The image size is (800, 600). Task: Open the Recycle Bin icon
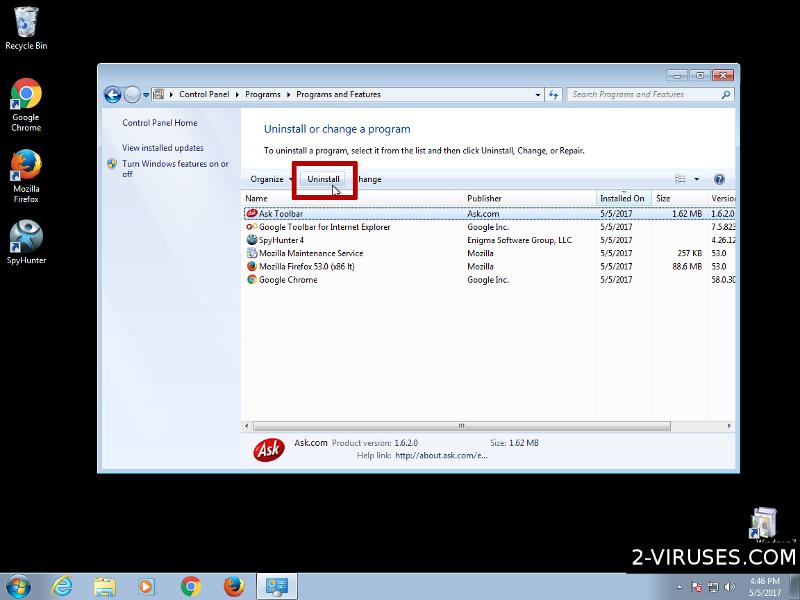(26, 28)
